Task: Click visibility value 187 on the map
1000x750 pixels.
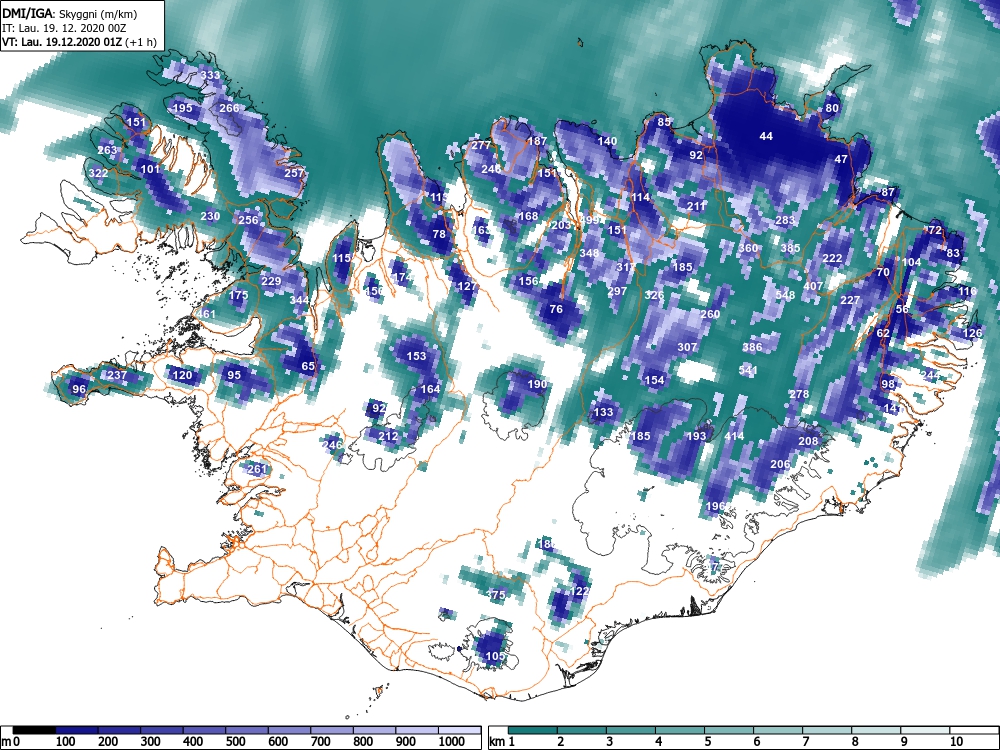Action: pos(538,140)
